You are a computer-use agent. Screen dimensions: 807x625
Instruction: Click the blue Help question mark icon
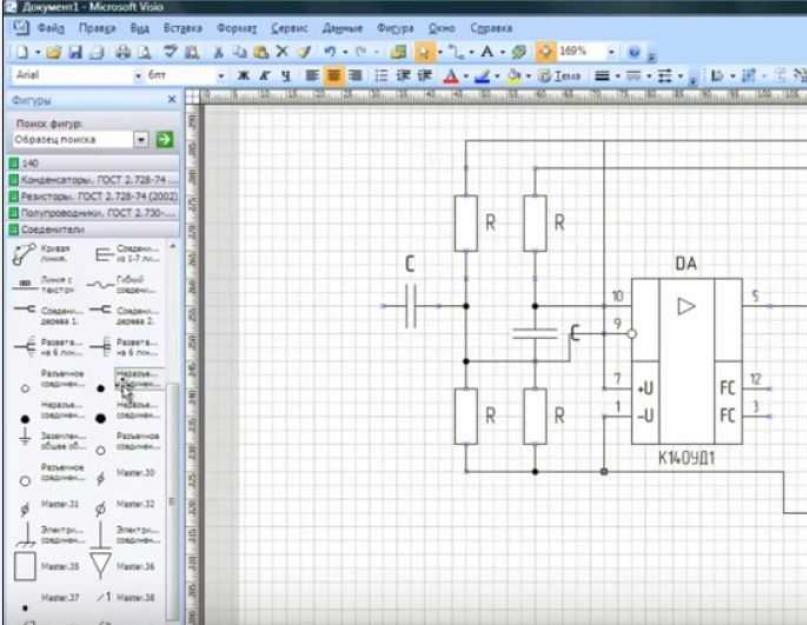[634, 51]
